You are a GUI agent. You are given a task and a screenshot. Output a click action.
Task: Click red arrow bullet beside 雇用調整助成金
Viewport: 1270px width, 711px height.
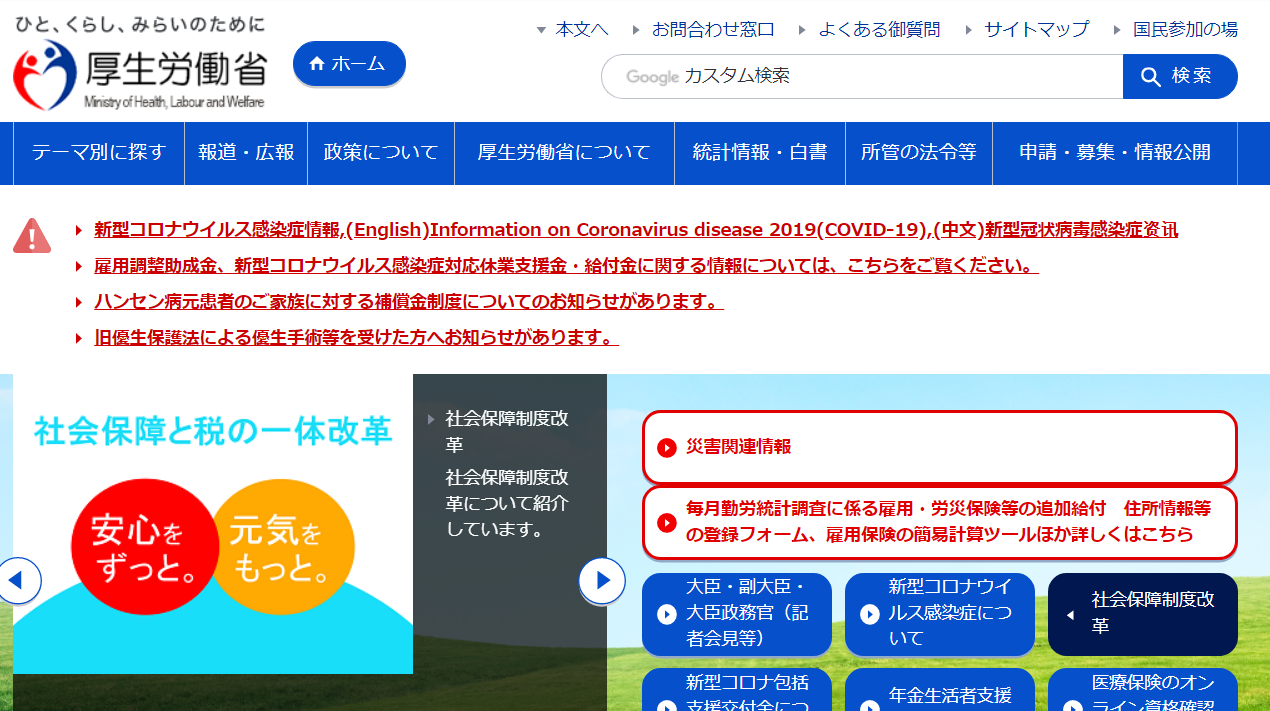click(x=79, y=267)
